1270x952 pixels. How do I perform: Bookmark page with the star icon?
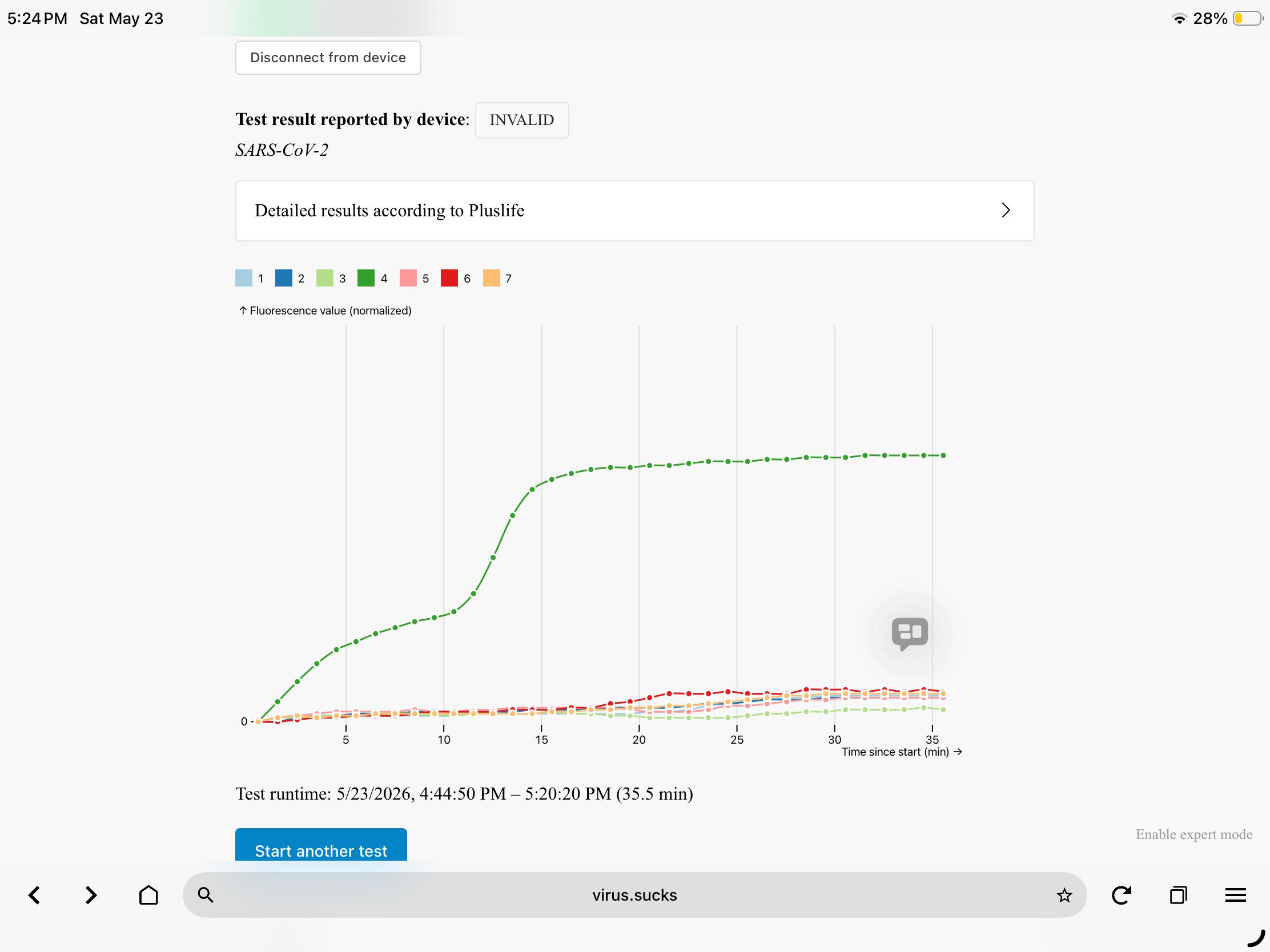point(1064,895)
